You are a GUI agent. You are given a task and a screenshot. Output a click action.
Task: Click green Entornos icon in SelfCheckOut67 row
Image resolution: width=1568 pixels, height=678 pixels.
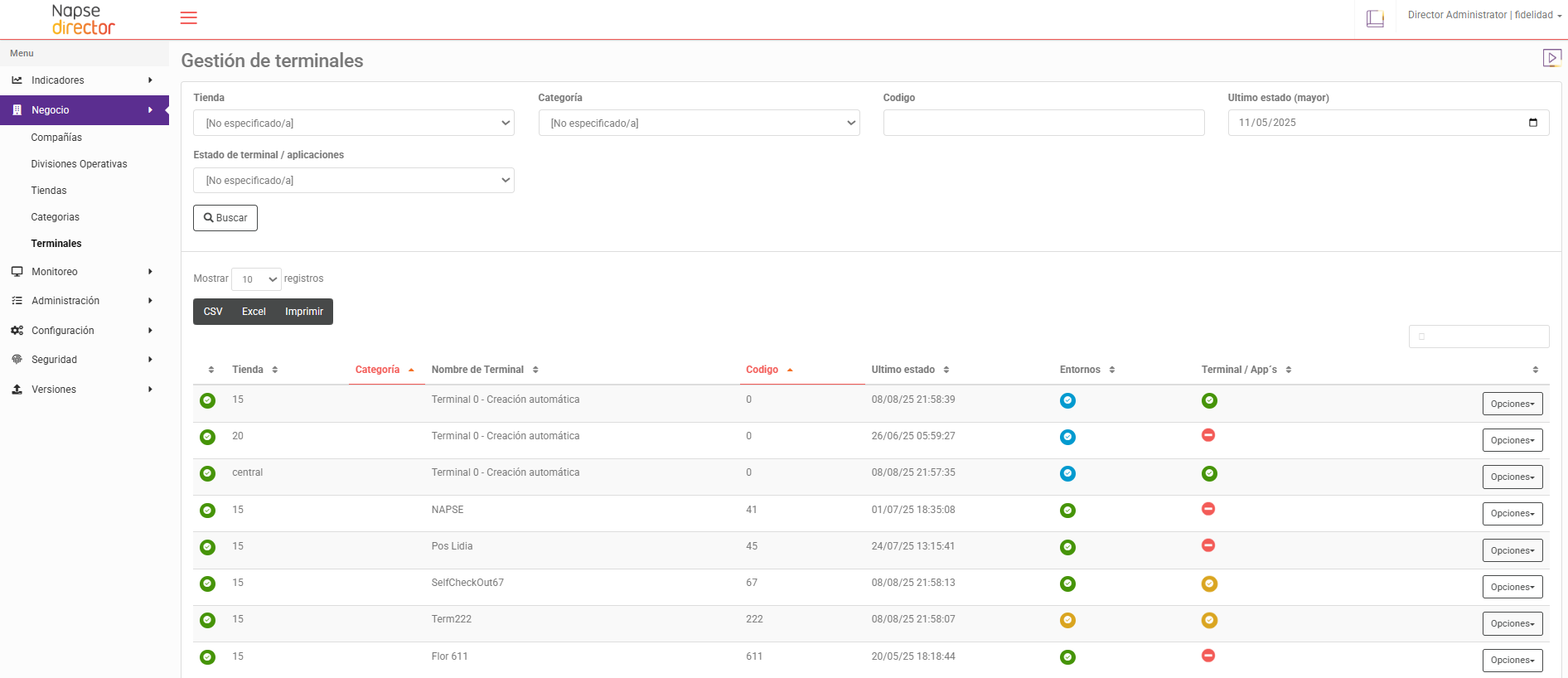pos(1067,584)
